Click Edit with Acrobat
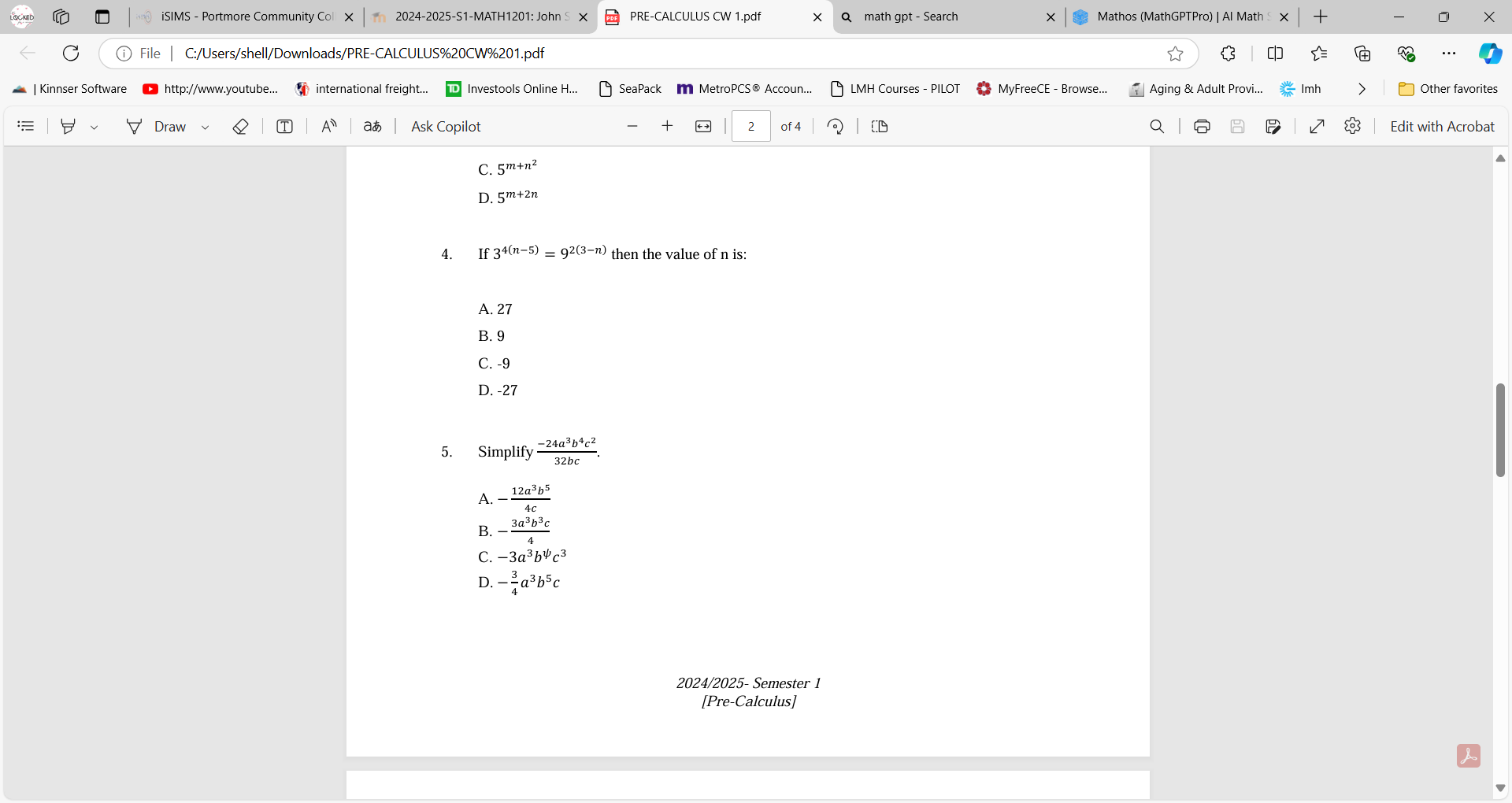This screenshot has height=803, width=1512. [1442, 126]
